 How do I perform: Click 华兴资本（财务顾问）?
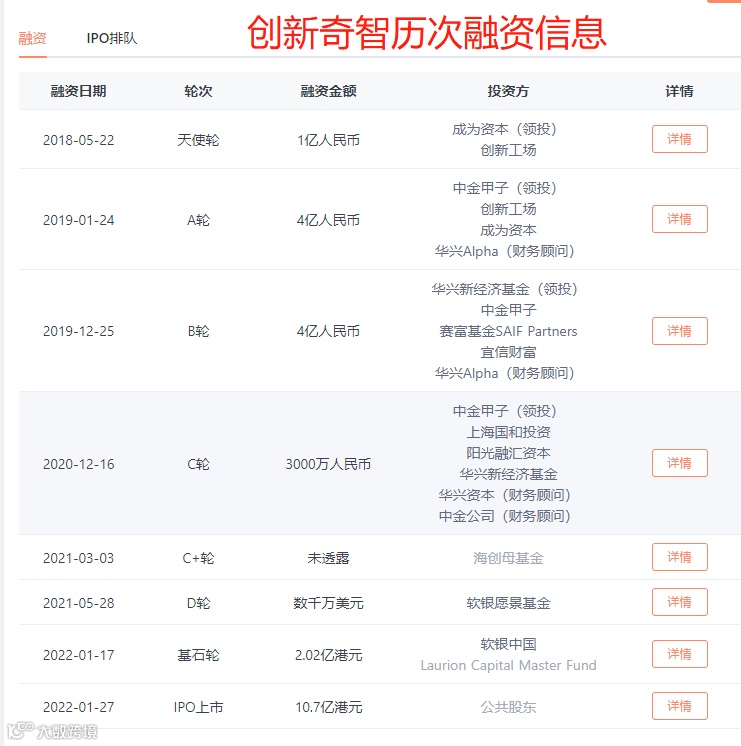(504, 495)
